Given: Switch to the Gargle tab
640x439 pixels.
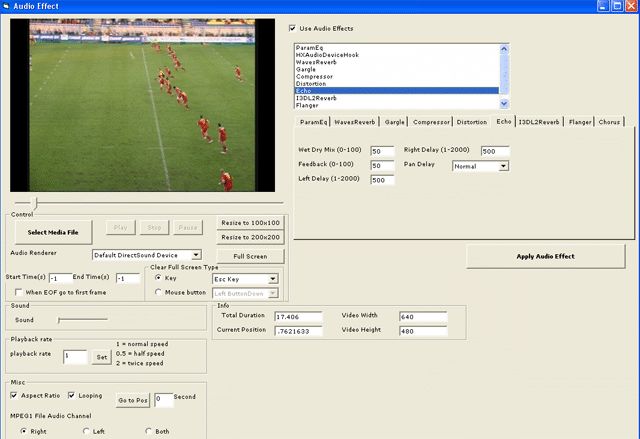Looking at the screenshot, I should pos(394,122).
